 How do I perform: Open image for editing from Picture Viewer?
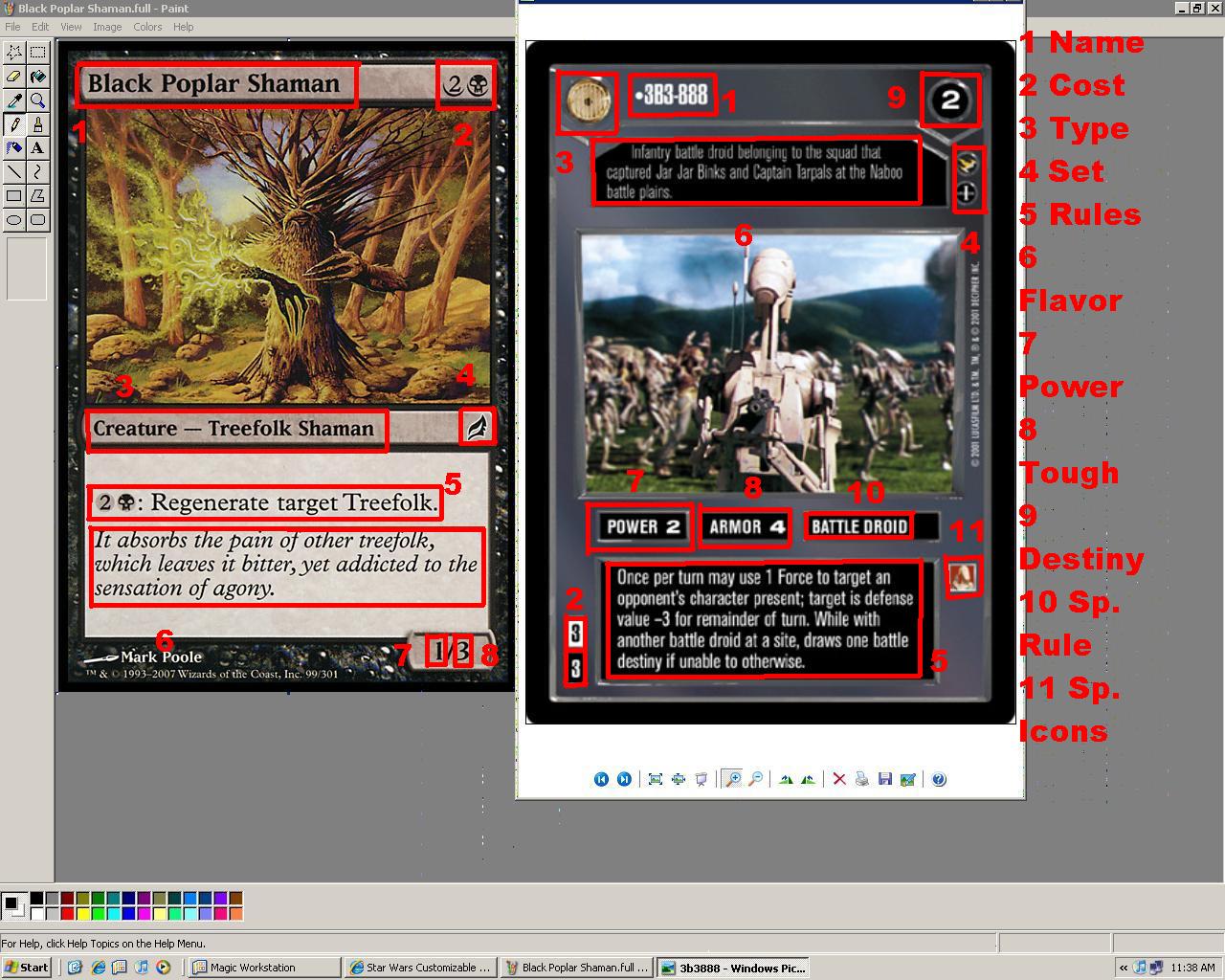tap(907, 779)
